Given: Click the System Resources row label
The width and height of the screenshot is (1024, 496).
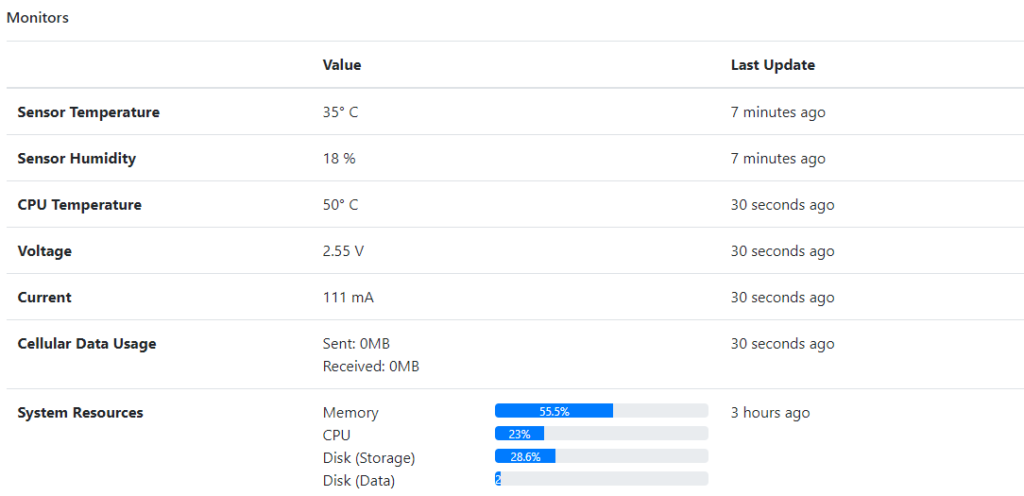Looking at the screenshot, I should tap(80, 413).
